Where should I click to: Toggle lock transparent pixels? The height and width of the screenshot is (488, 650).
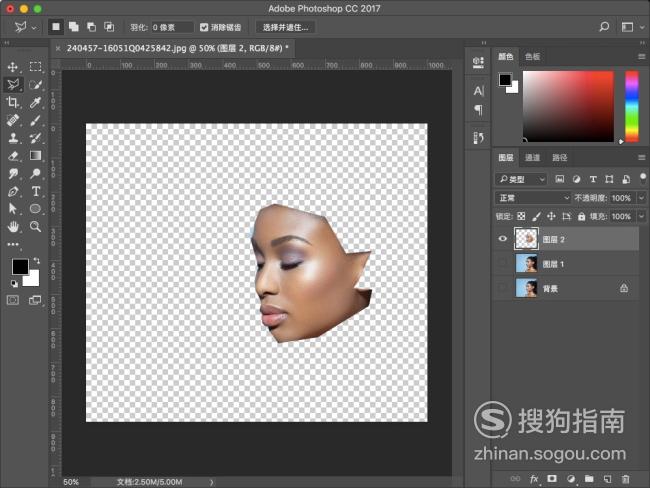tap(521, 216)
